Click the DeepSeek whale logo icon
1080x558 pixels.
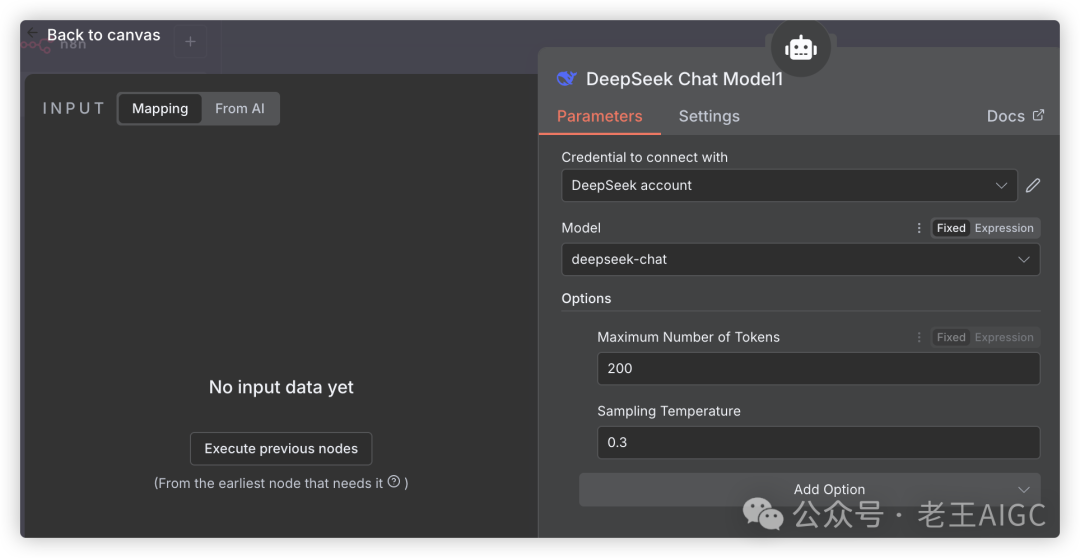click(x=566, y=79)
